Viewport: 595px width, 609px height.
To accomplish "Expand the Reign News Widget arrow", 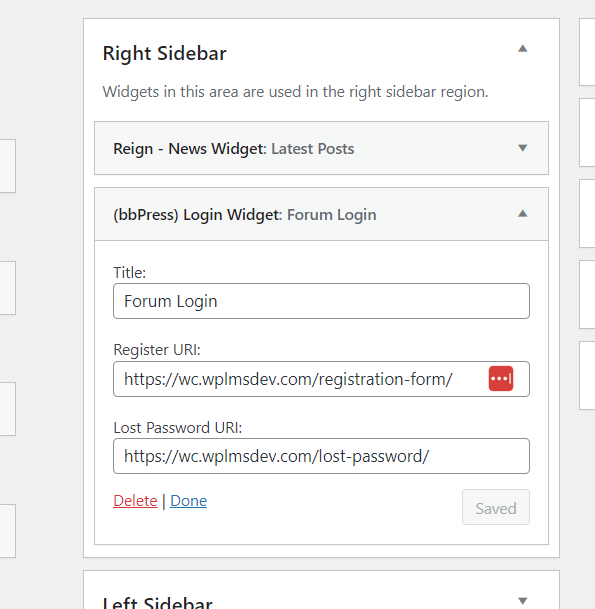I will point(522,148).
